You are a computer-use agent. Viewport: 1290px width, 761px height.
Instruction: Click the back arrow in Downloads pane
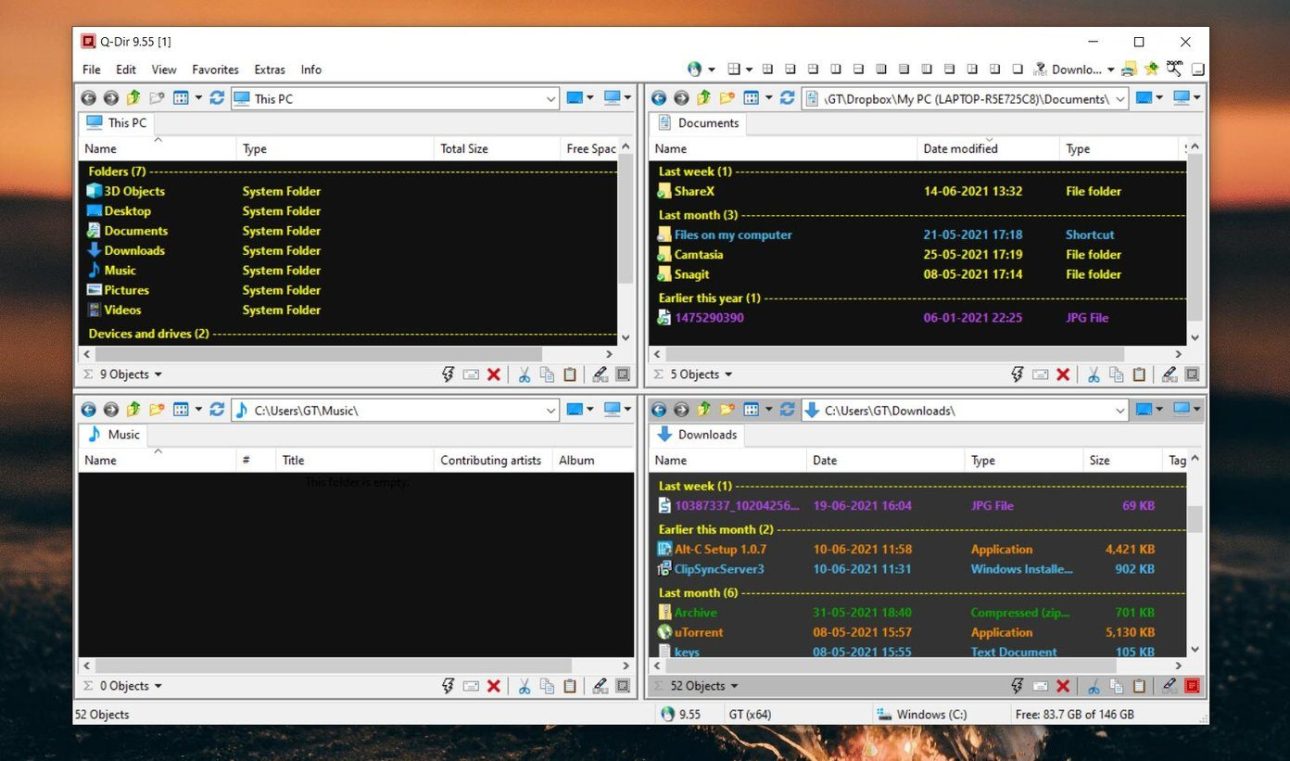pos(659,410)
